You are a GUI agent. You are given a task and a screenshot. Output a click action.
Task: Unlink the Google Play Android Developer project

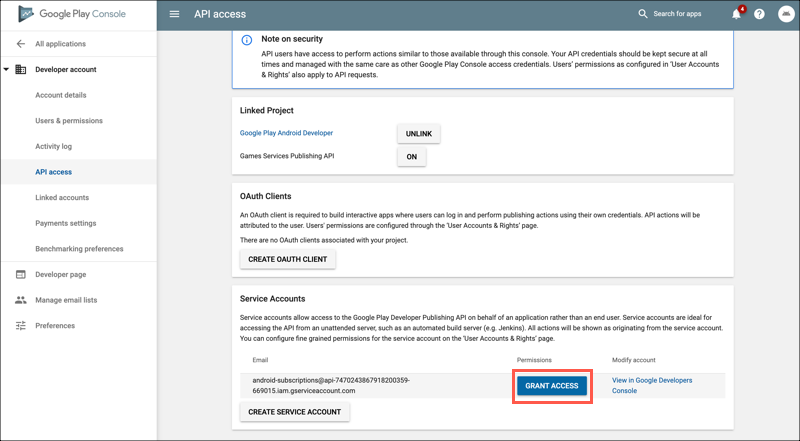(x=418, y=133)
